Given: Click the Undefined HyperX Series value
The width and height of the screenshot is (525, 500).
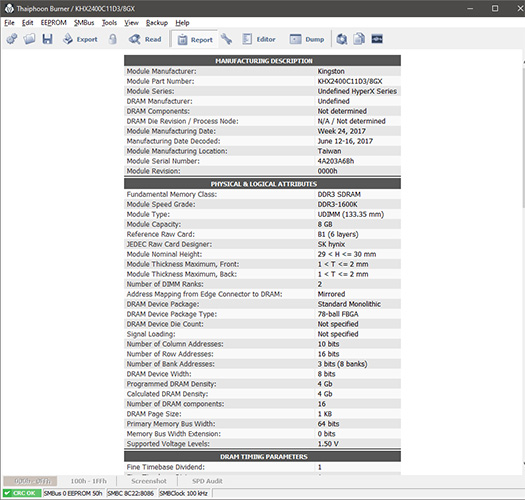Looking at the screenshot, I should point(357,91).
